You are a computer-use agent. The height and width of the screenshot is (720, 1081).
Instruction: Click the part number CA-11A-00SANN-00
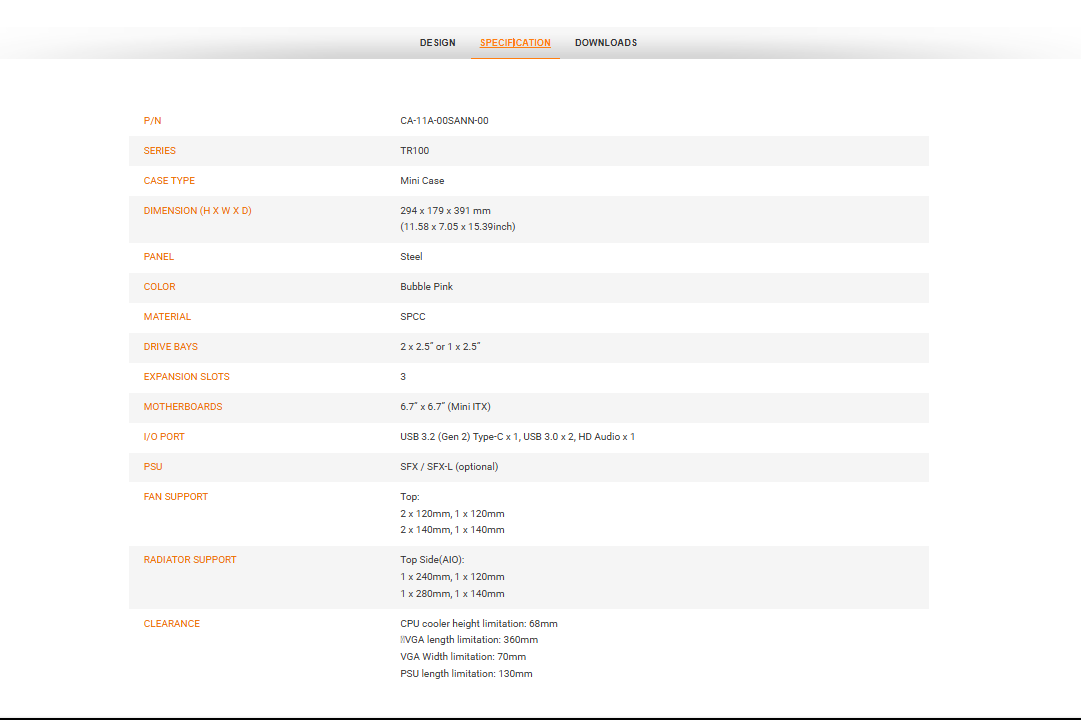[444, 121]
